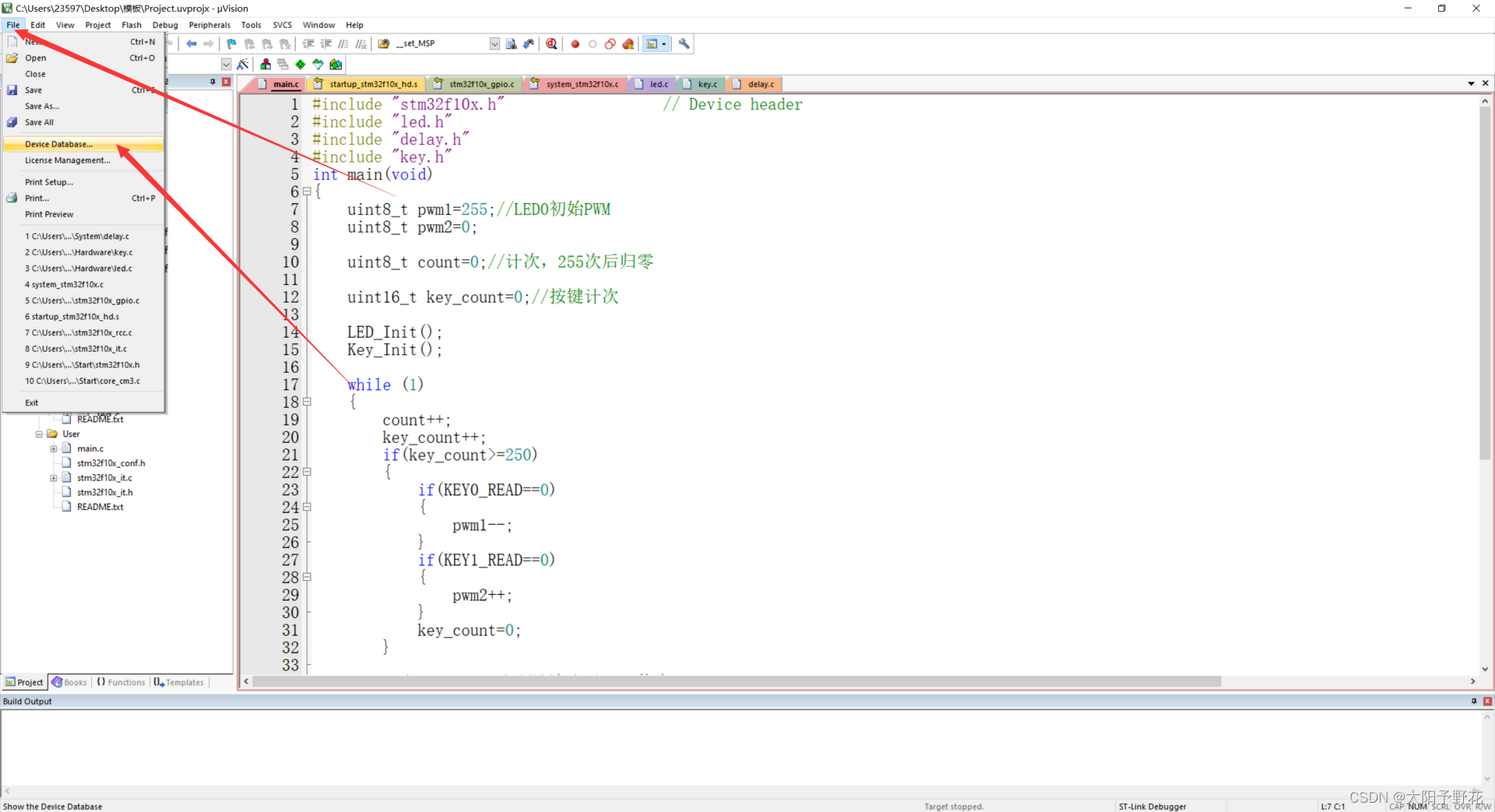Close the Project panel with red X
1495x812 pixels.
pyautogui.click(x=227, y=82)
